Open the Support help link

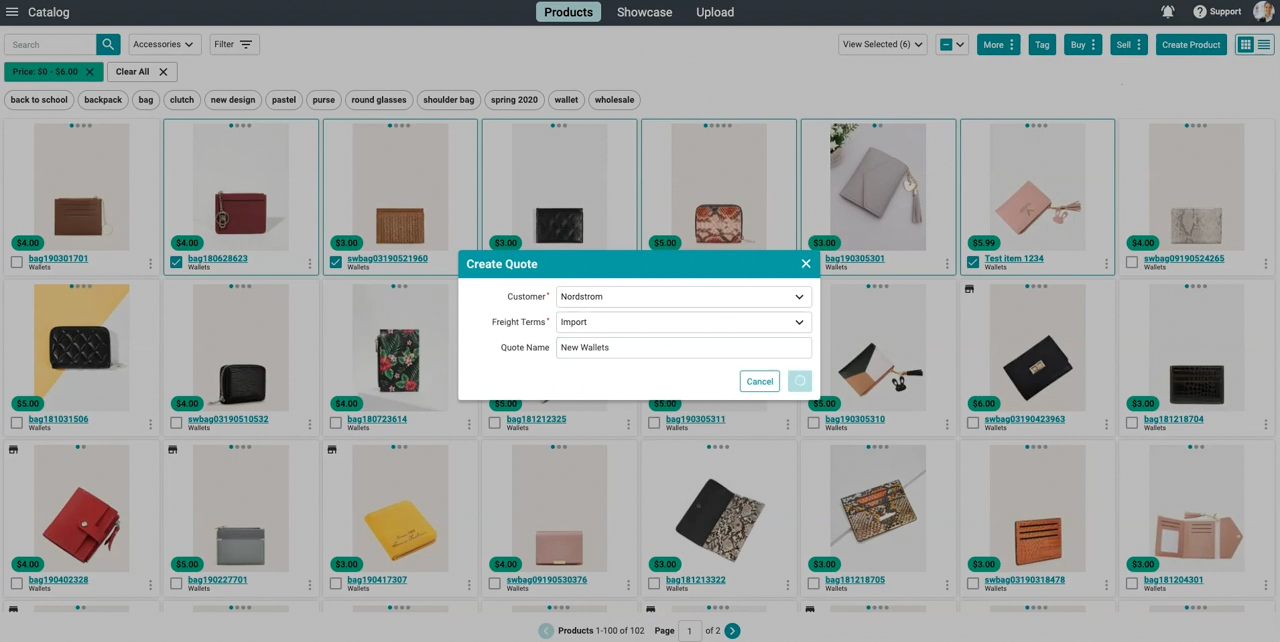[1217, 12]
